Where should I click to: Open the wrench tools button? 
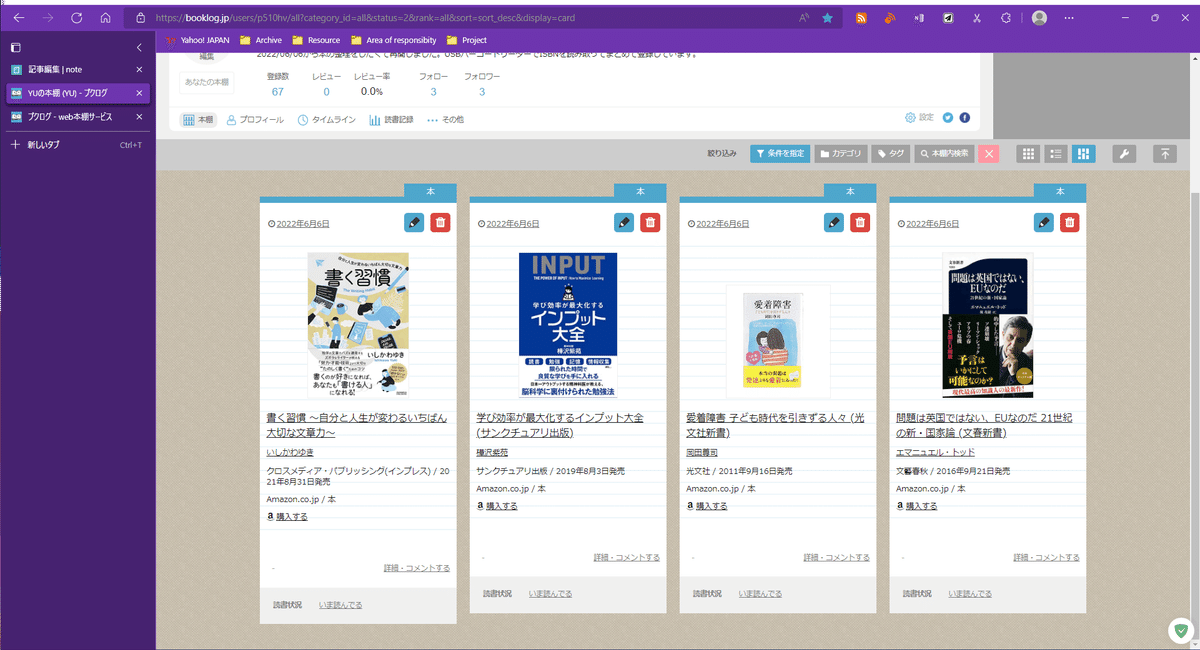tap(1124, 154)
